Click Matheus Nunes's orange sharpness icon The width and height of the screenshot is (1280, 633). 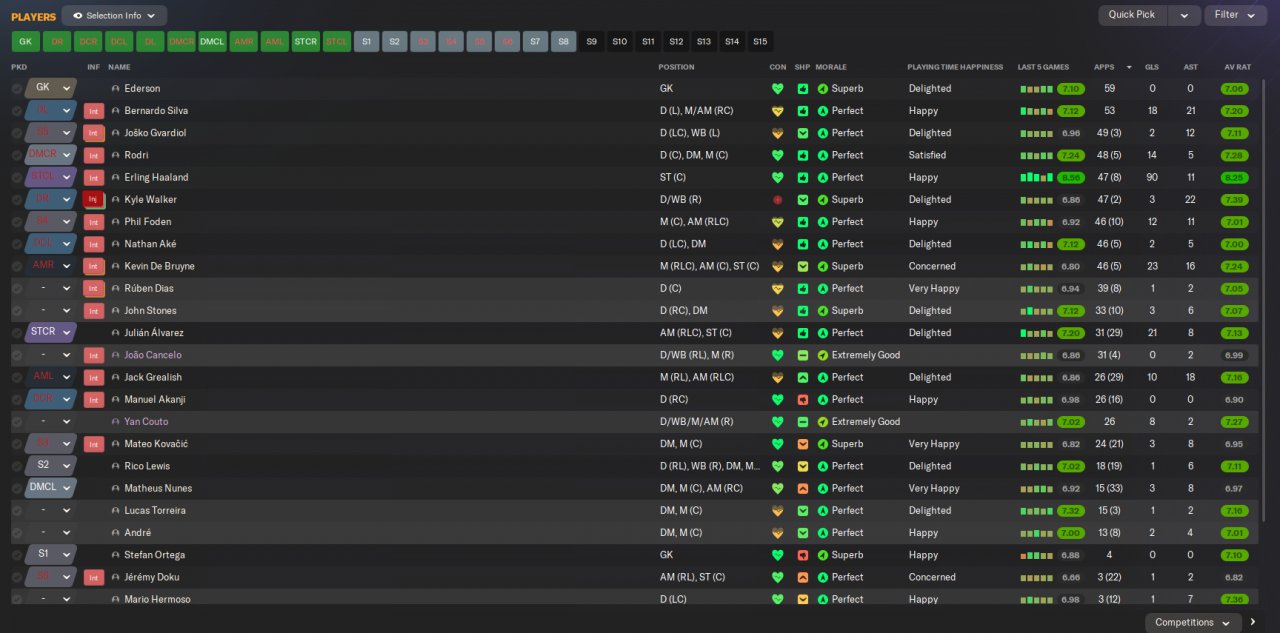[x=802, y=488]
